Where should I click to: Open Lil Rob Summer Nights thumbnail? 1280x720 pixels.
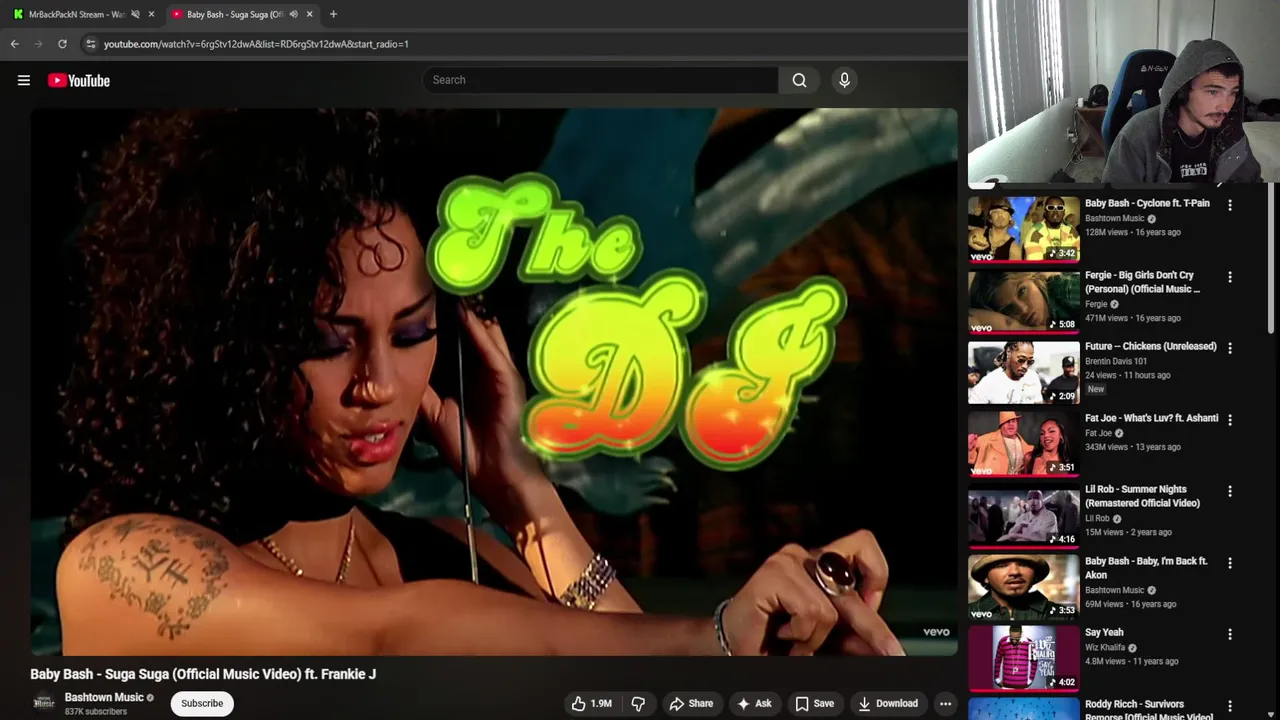point(1023,516)
